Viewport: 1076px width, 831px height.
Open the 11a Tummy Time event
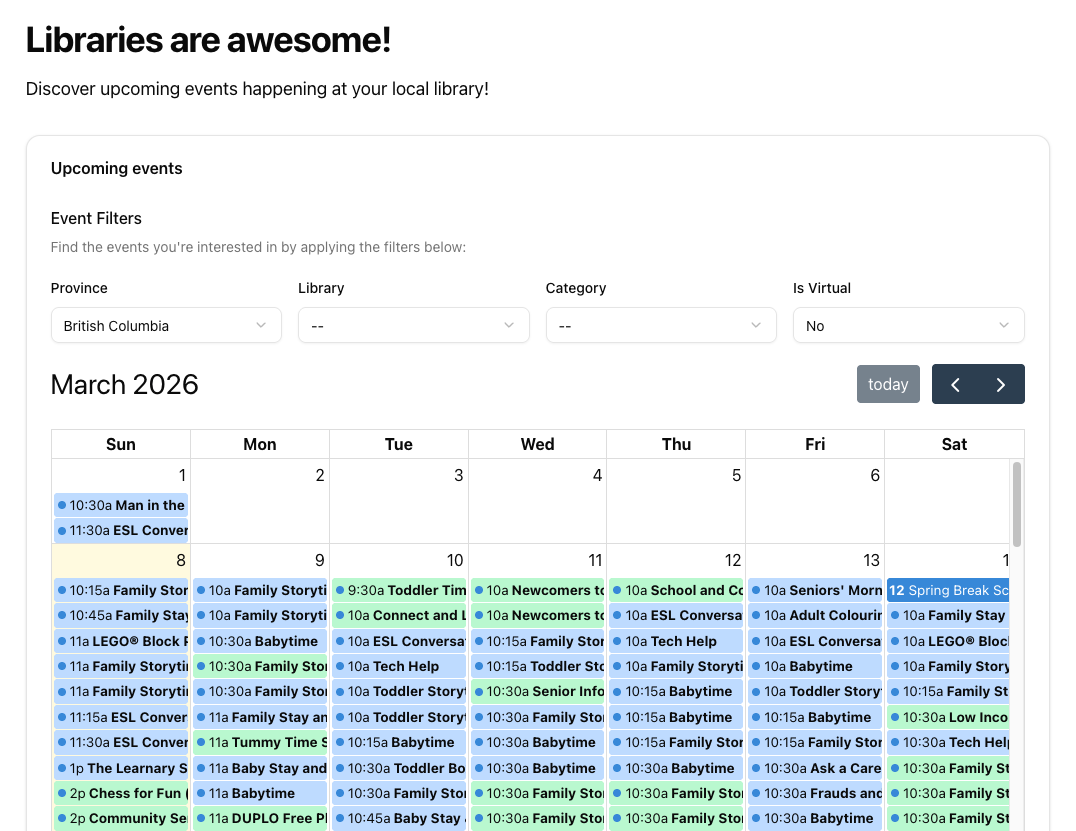(260, 742)
